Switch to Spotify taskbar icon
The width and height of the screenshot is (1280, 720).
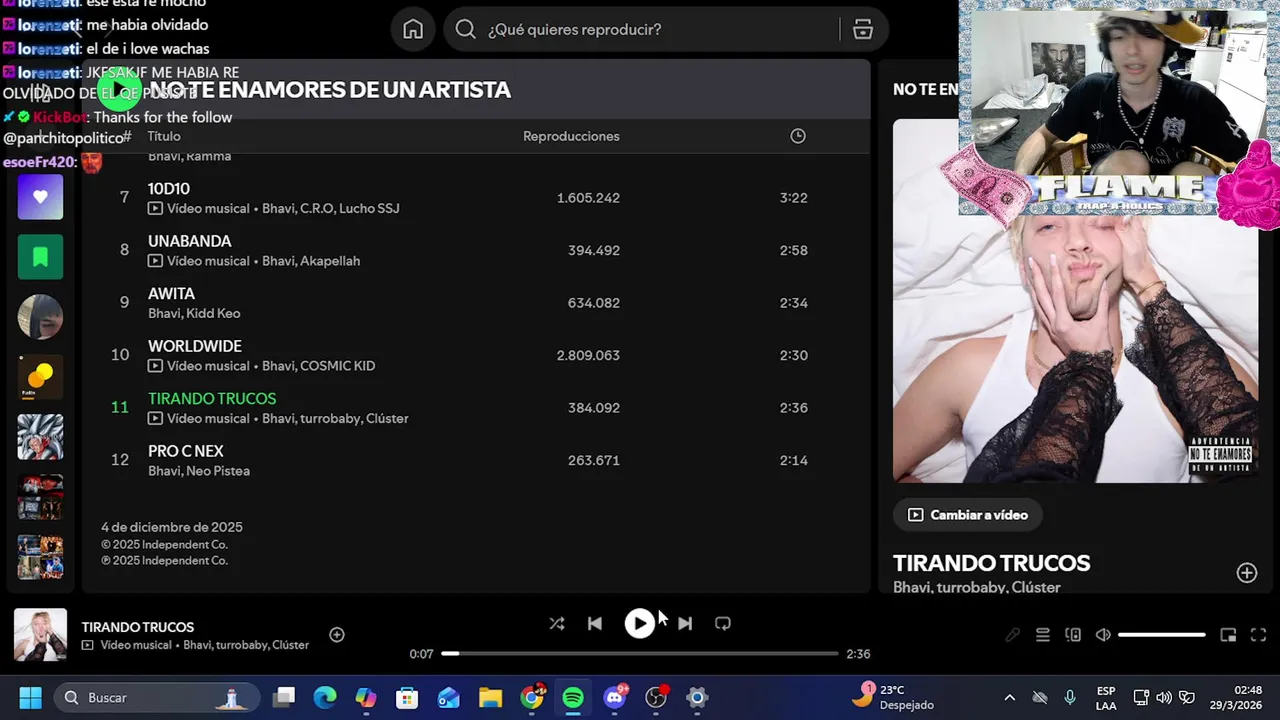click(x=573, y=697)
